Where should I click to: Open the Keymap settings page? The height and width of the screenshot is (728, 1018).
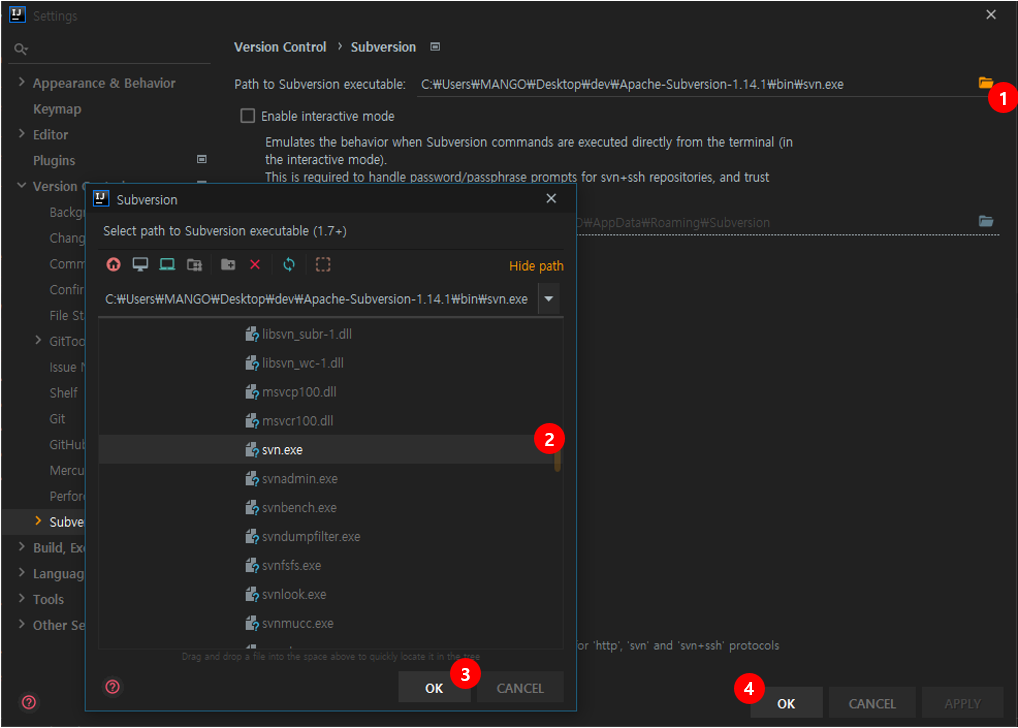point(57,109)
